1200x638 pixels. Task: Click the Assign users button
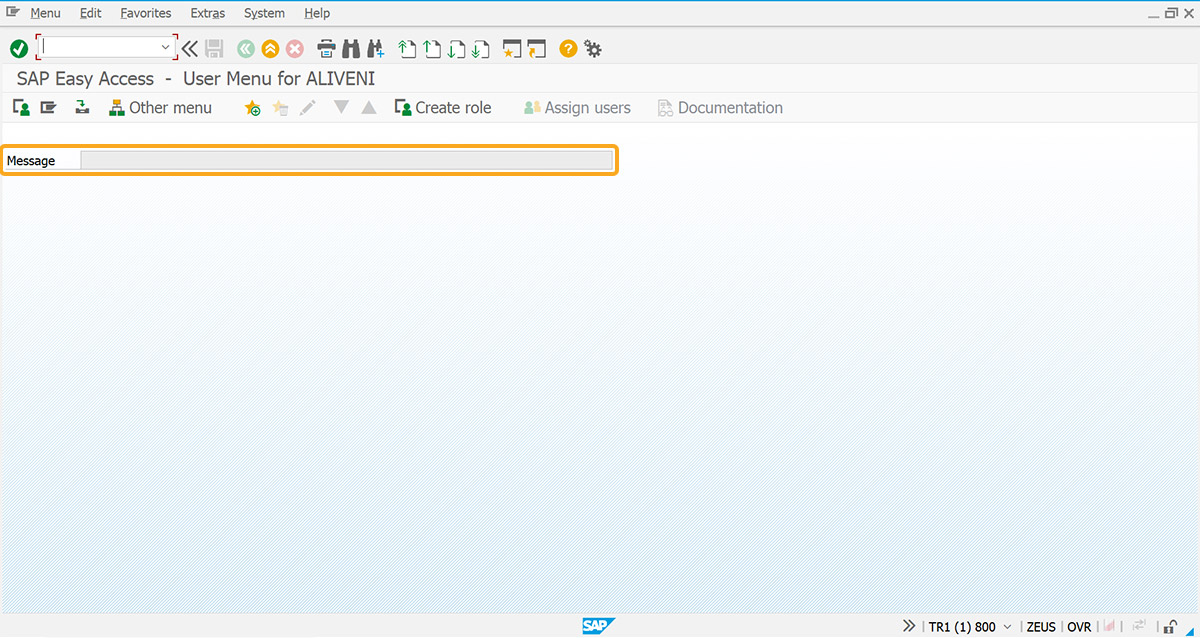(577, 107)
